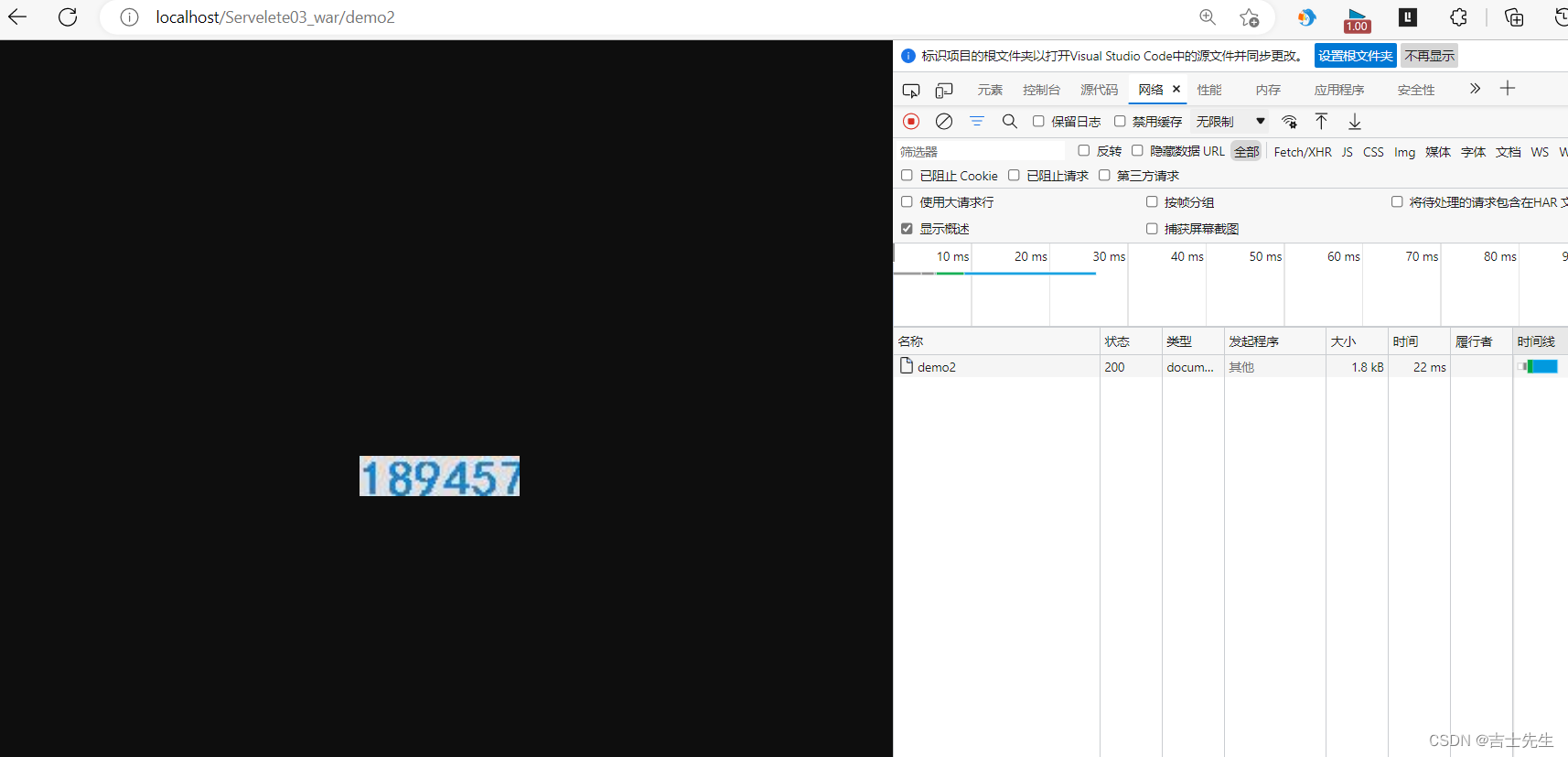Open the extension badge showing 1.00
The width and height of the screenshot is (1568, 757).
pyautogui.click(x=1357, y=19)
